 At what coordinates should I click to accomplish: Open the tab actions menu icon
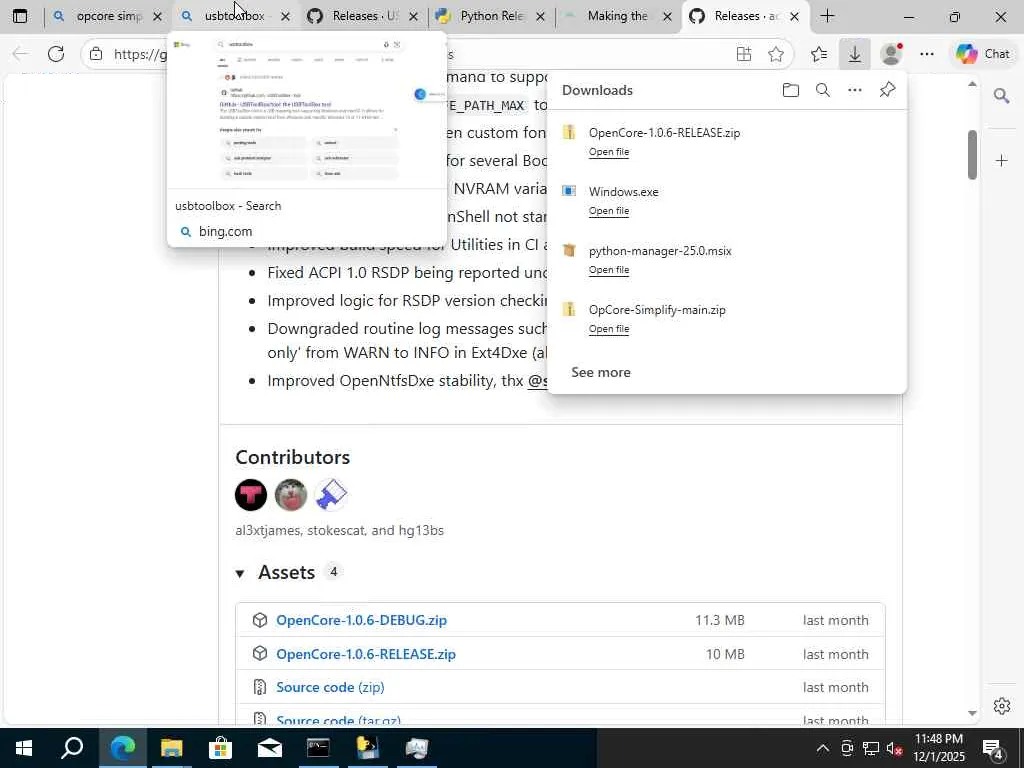[20, 16]
